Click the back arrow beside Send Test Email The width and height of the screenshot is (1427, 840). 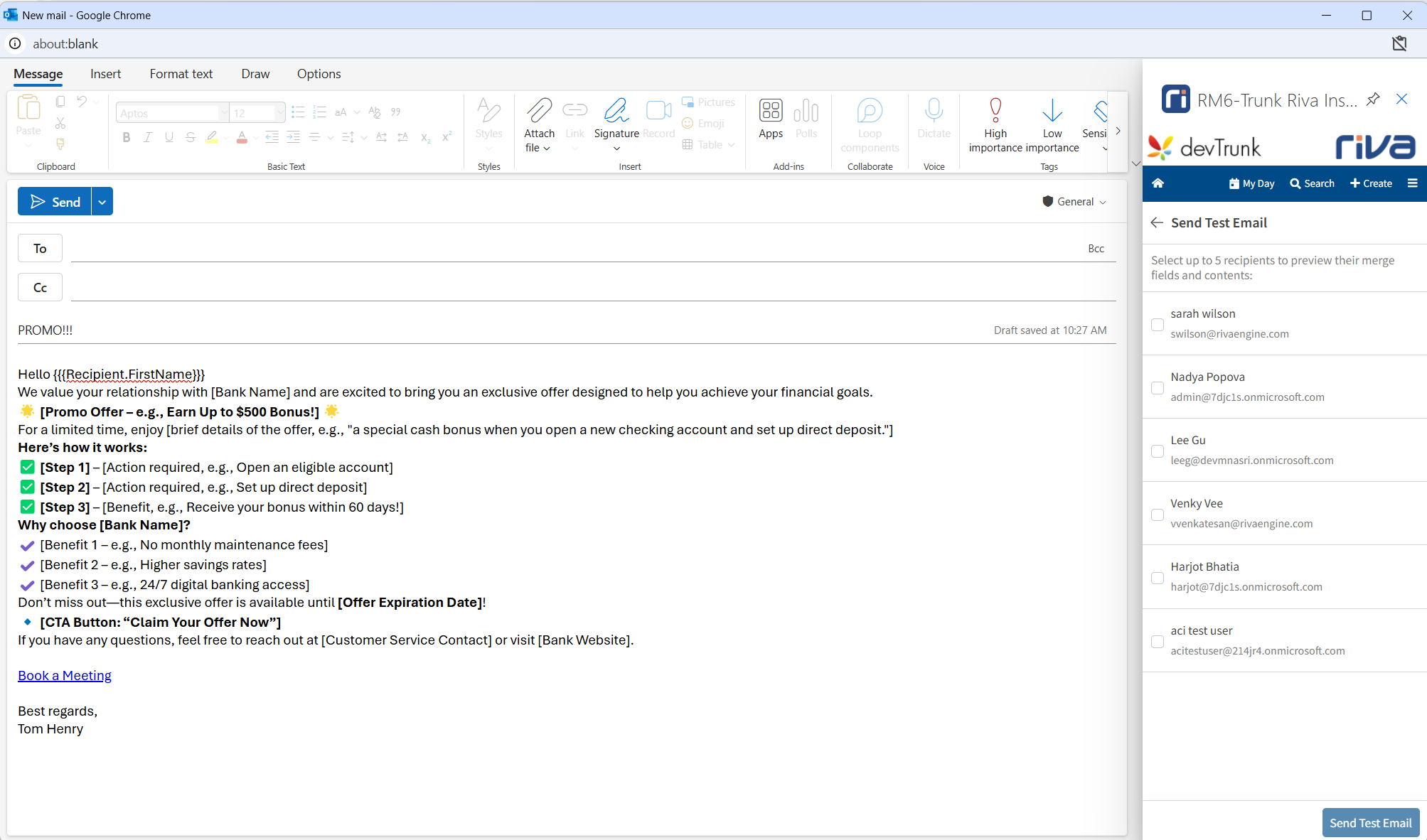(x=1157, y=222)
